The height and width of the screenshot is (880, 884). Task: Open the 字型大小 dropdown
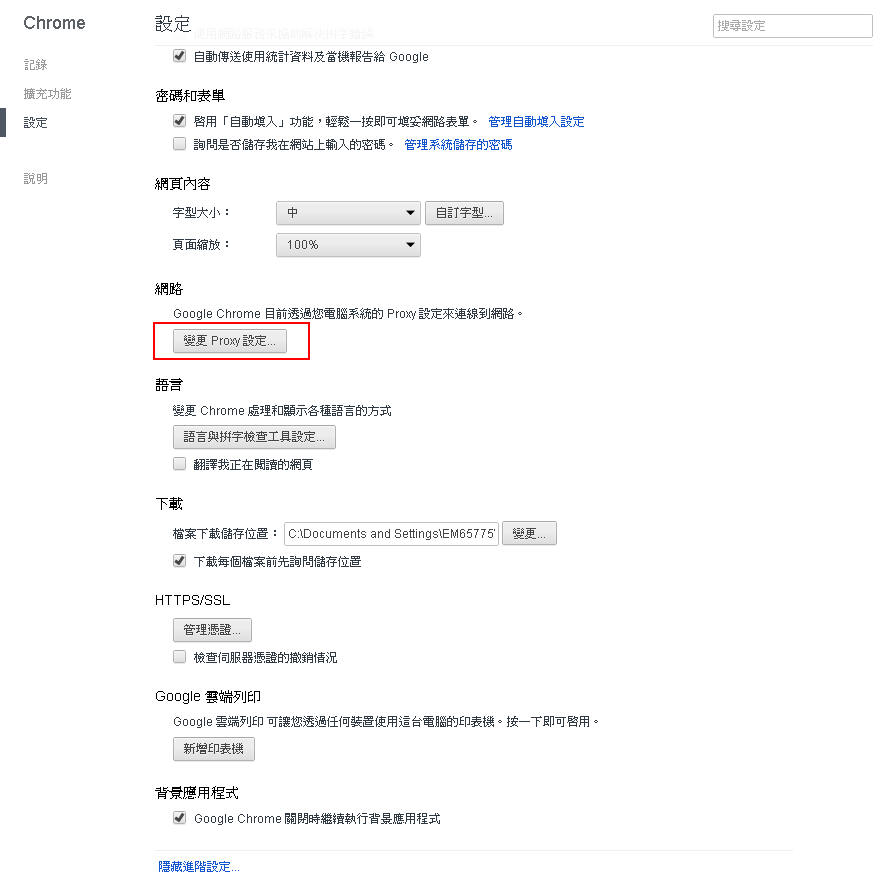pyautogui.click(x=348, y=213)
